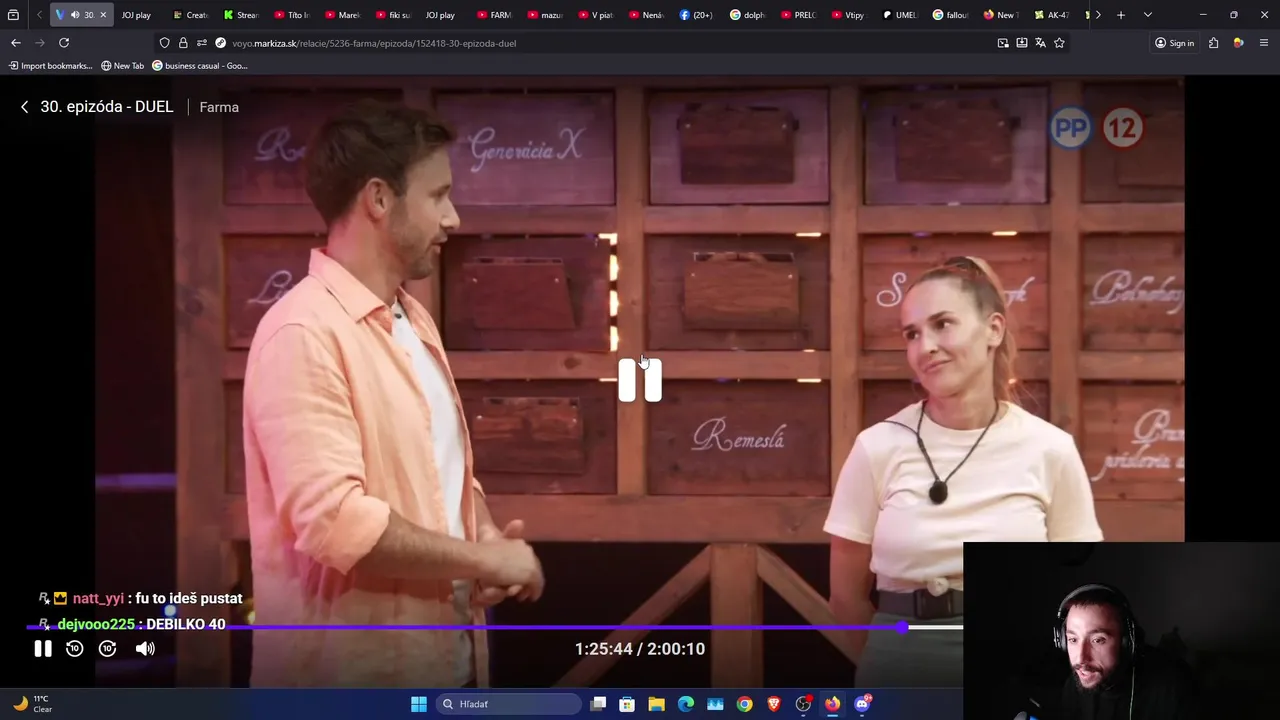Open File Explorer from taskbar
Viewport: 1280px width, 720px height.
click(656, 704)
